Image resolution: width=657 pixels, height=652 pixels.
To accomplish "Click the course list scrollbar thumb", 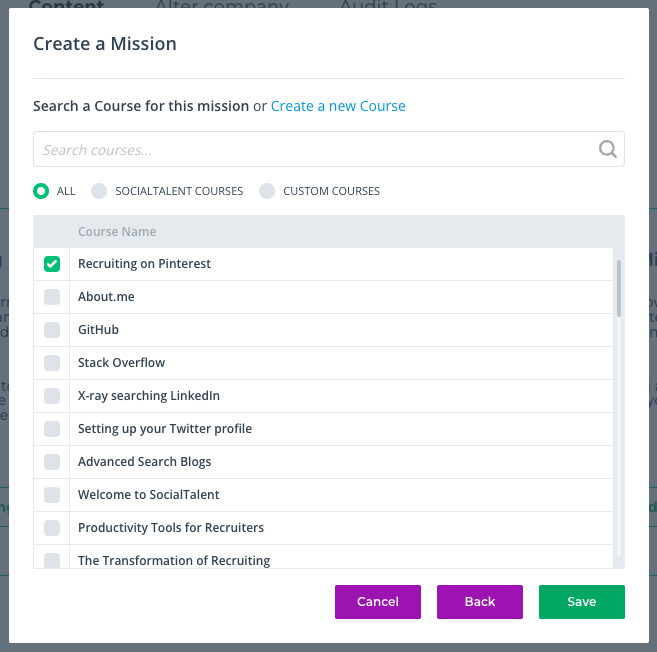I will pyautogui.click(x=618, y=288).
